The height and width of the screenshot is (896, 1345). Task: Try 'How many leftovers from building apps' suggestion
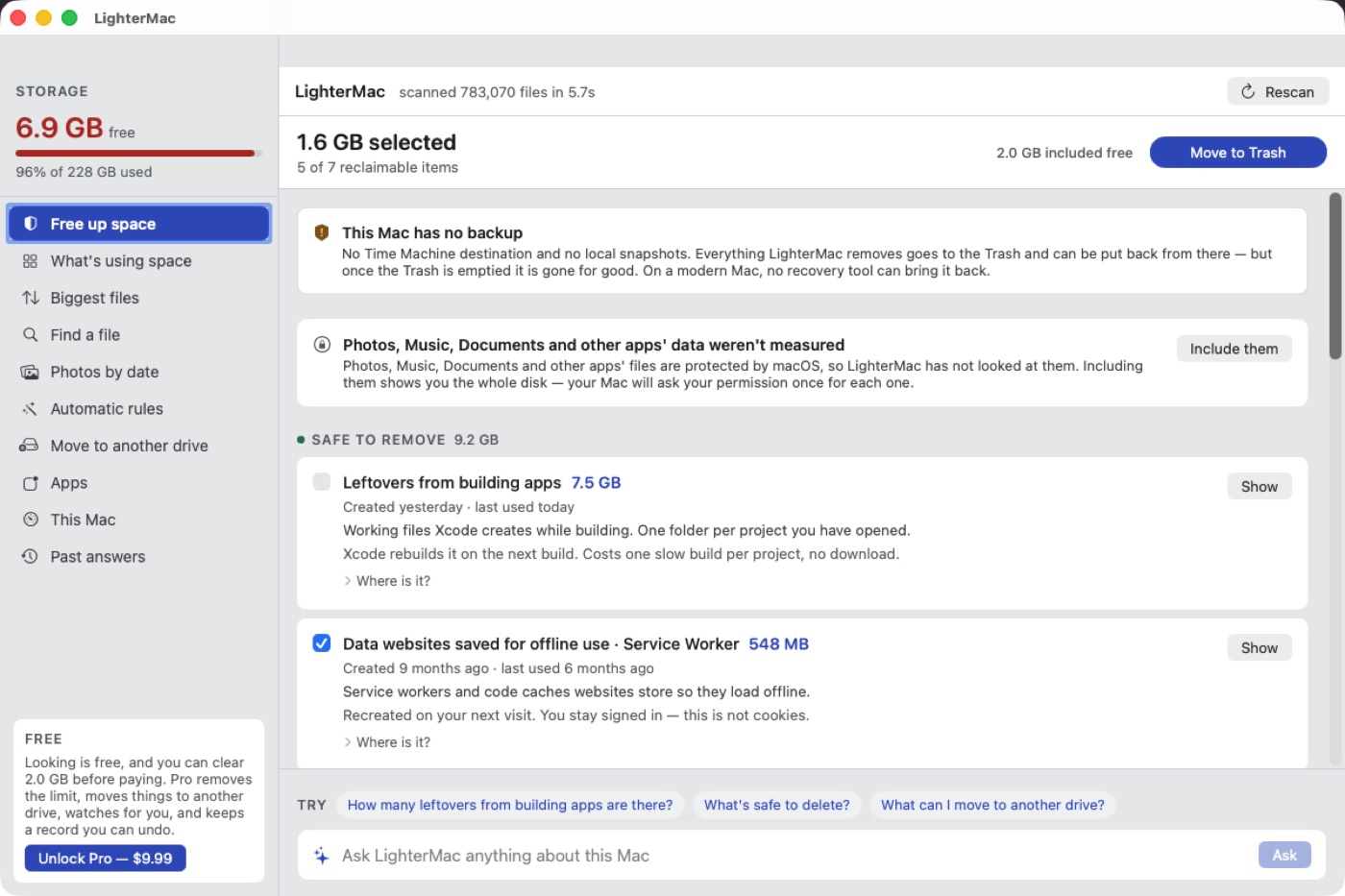[x=510, y=805]
